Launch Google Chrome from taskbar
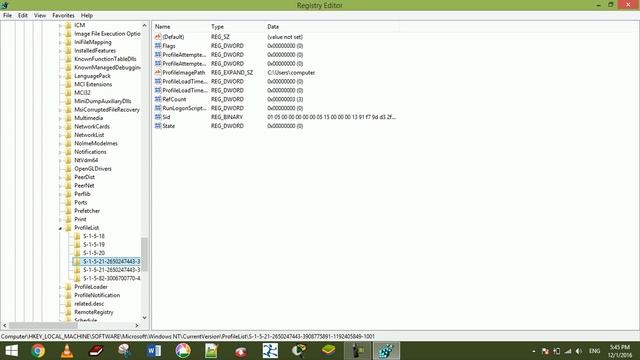Screen dimensions: 640x360 (x=38, y=351)
